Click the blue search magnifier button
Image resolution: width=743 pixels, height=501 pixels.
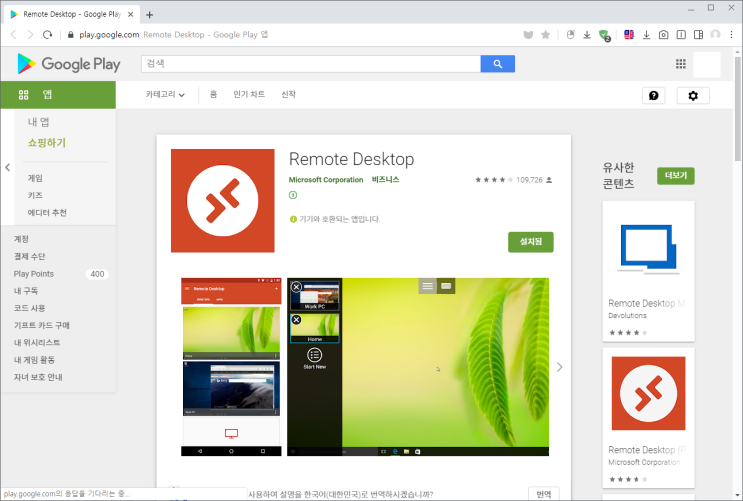click(x=498, y=64)
